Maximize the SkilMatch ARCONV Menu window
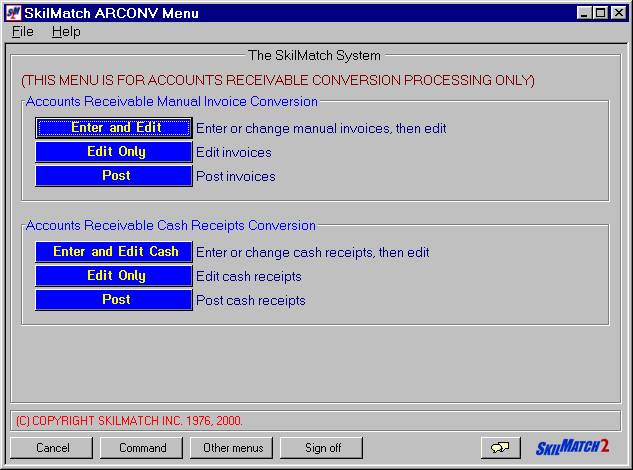This screenshot has height=470, width=633. (x=600, y=13)
